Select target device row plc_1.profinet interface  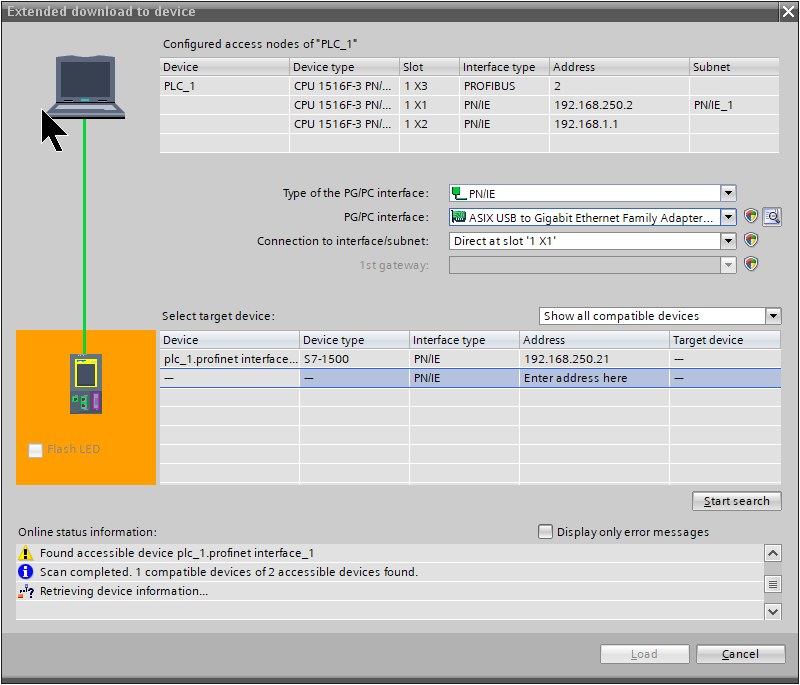[470, 359]
